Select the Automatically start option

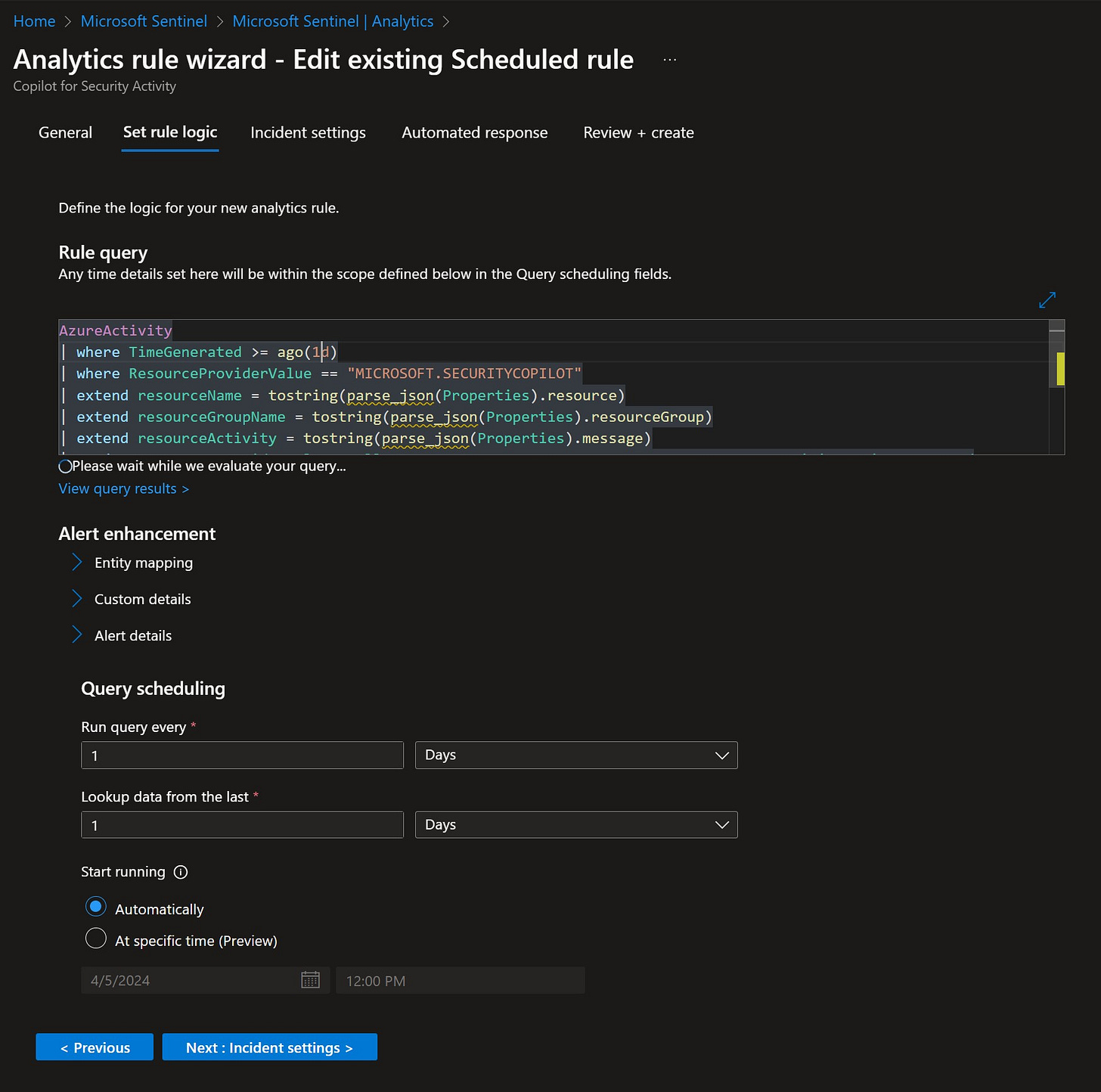tap(95, 907)
